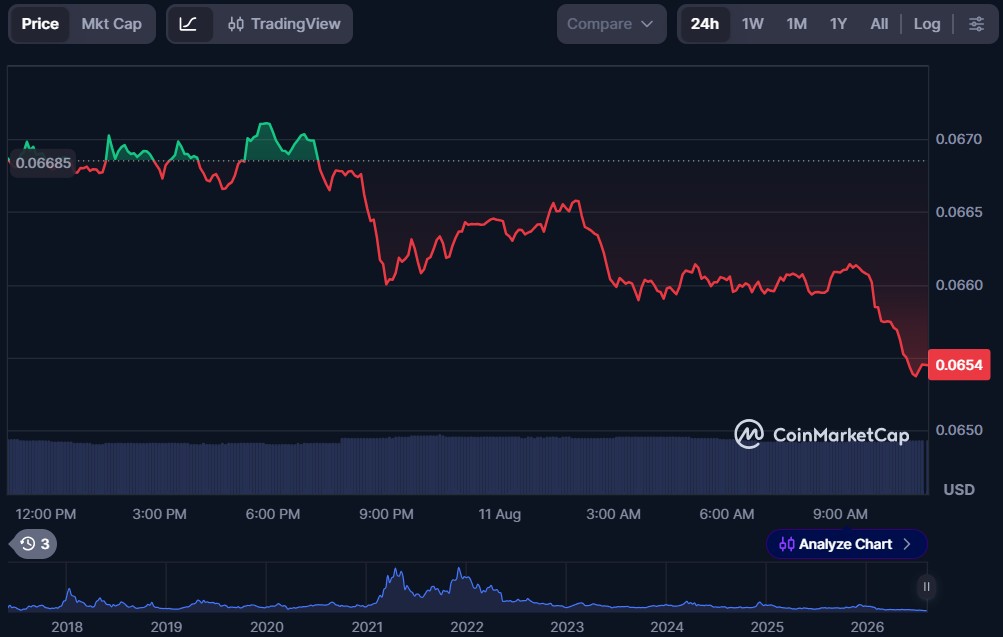The height and width of the screenshot is (637, 1003).
Task: Click 2019 on the history timeline
Action: [166, 627]
